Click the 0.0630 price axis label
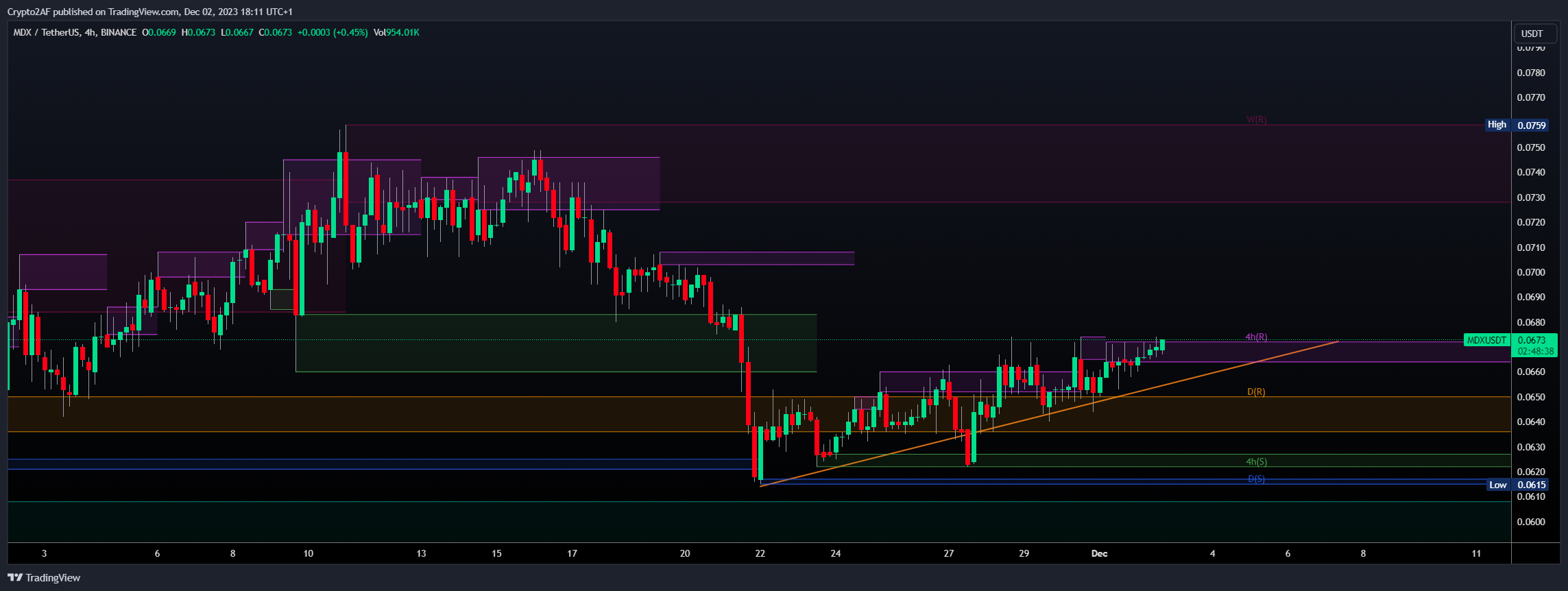The image size is (1568, 591). point(1531,447)
